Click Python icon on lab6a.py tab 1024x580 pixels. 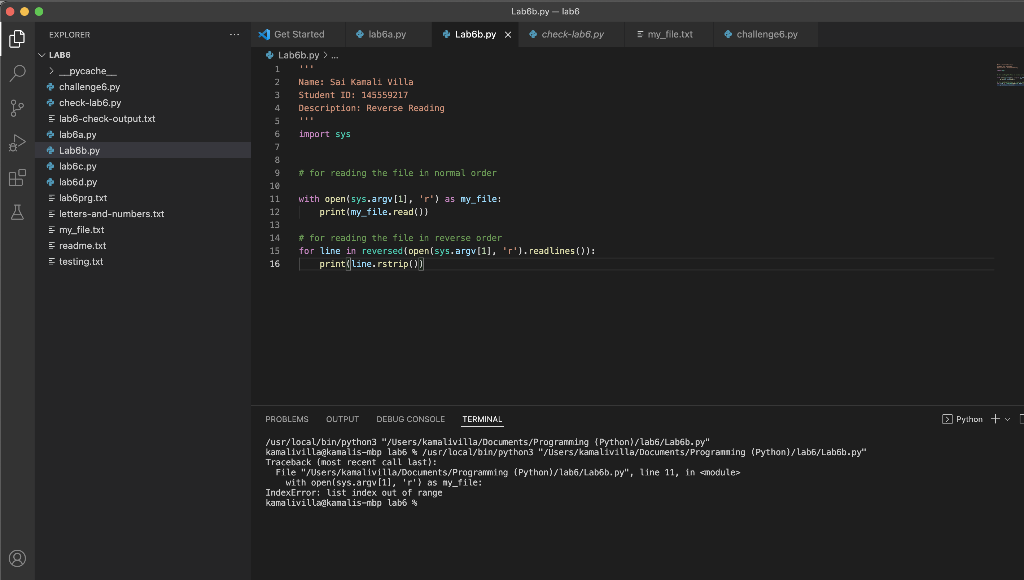tap(360, 34)
